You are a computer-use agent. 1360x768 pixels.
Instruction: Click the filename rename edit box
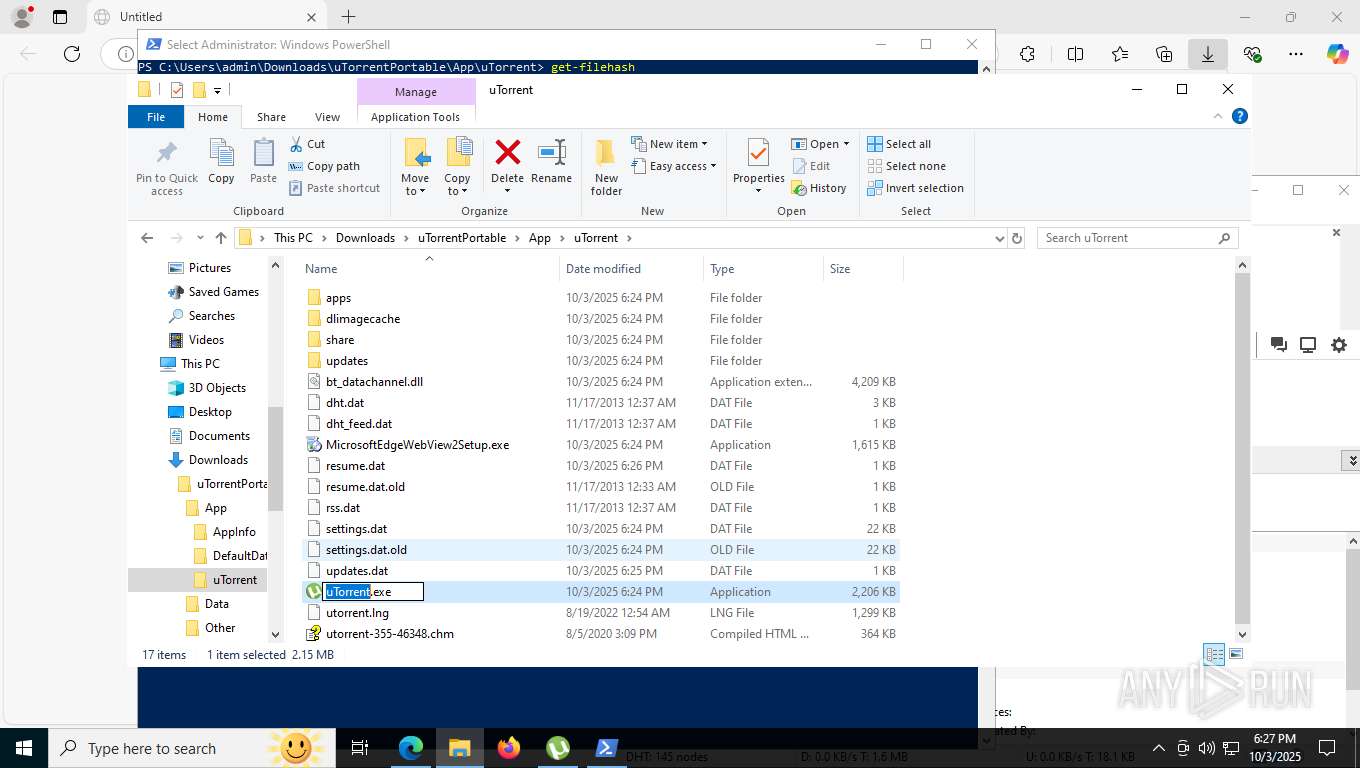tap(374, 592)
